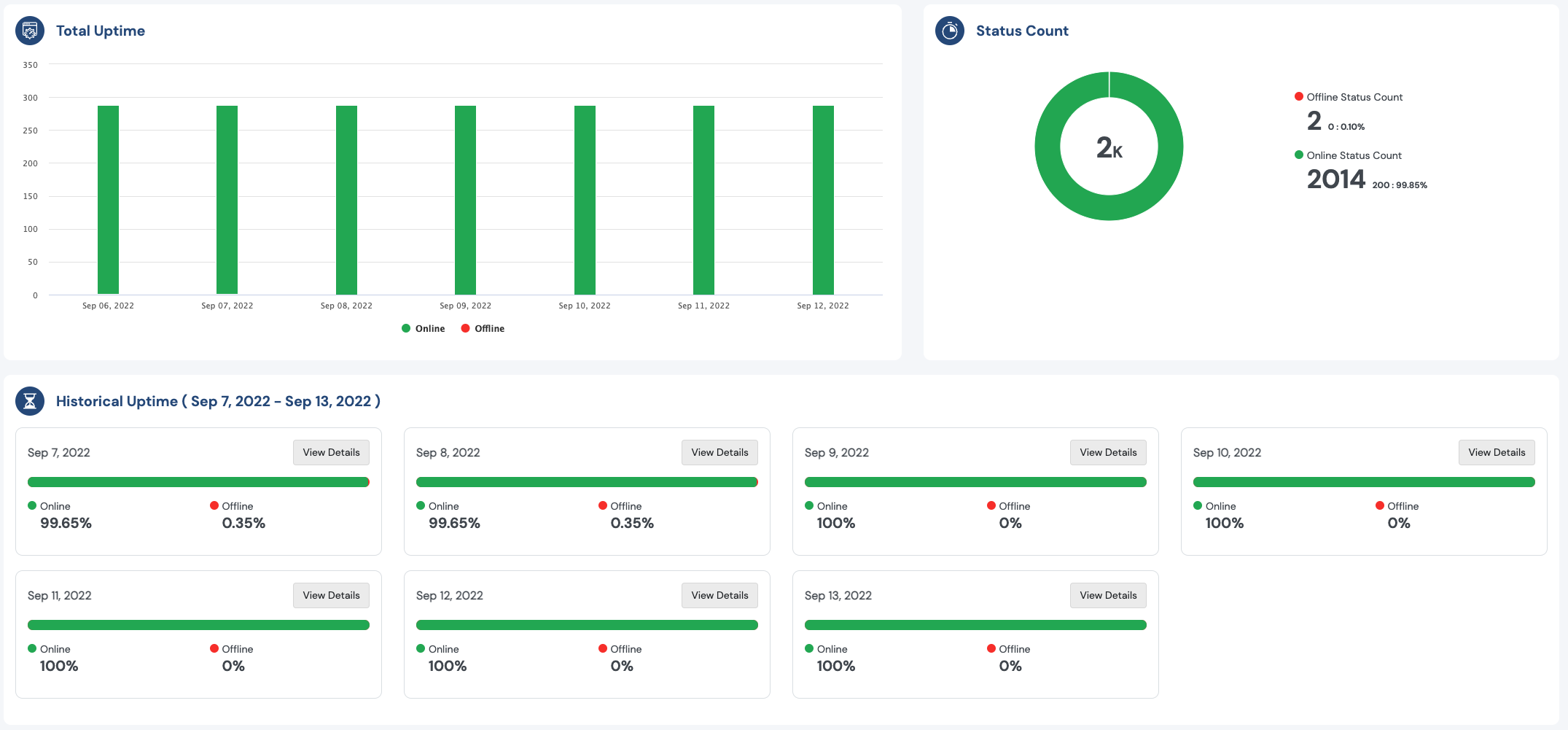Click the Total Uptime panel icon
Screen dimensions: 1568x730
click(x=30, y=31)
